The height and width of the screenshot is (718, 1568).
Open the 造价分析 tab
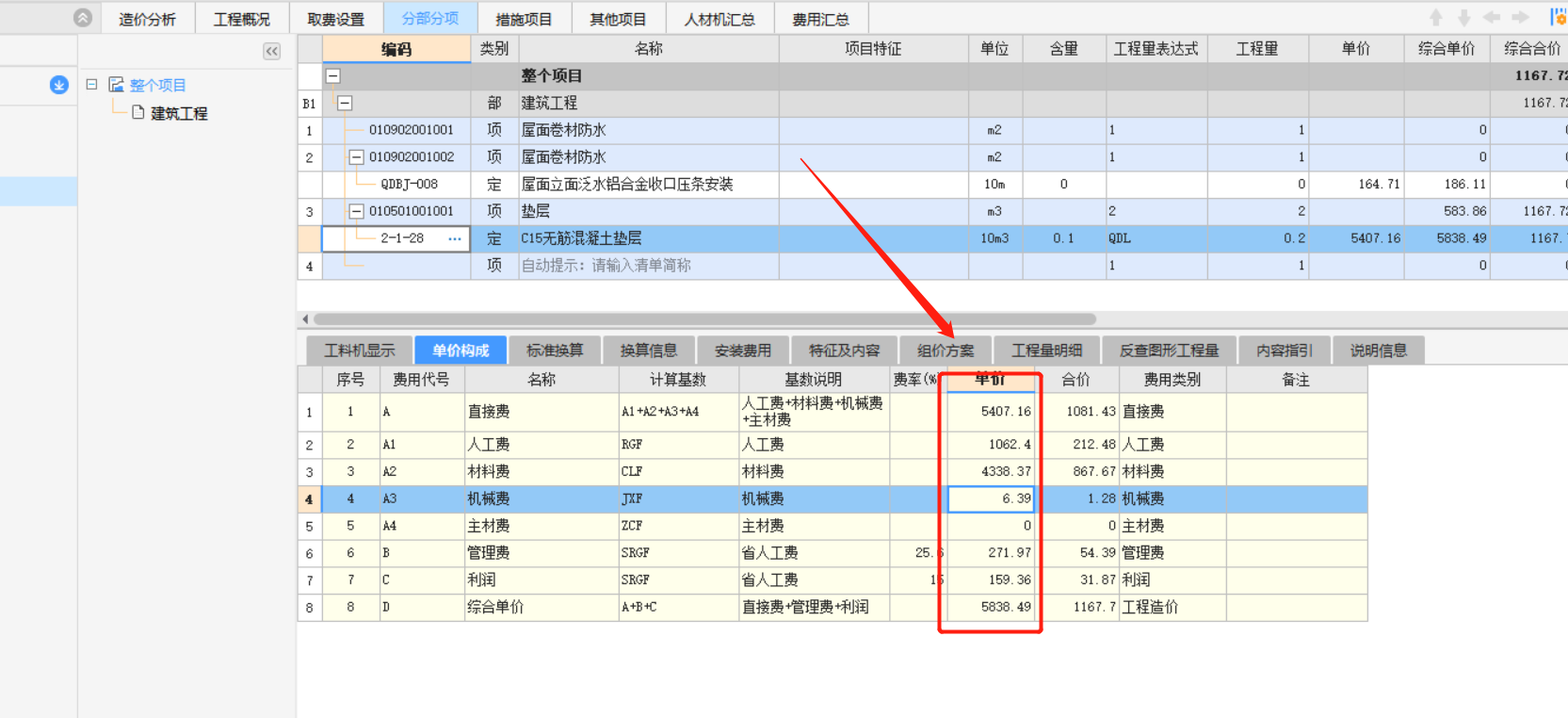147,19
